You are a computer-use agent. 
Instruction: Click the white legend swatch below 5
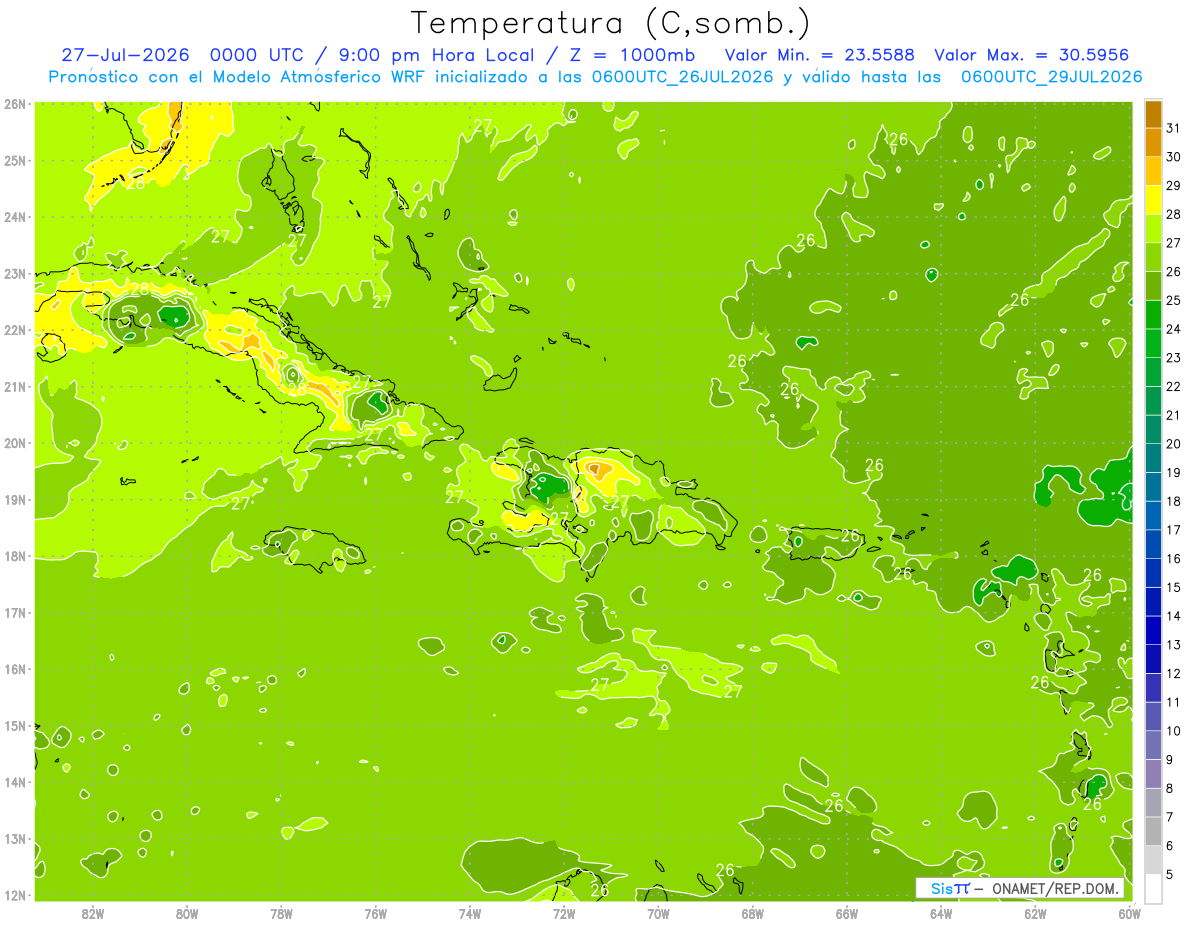[x=1153, y=888]
